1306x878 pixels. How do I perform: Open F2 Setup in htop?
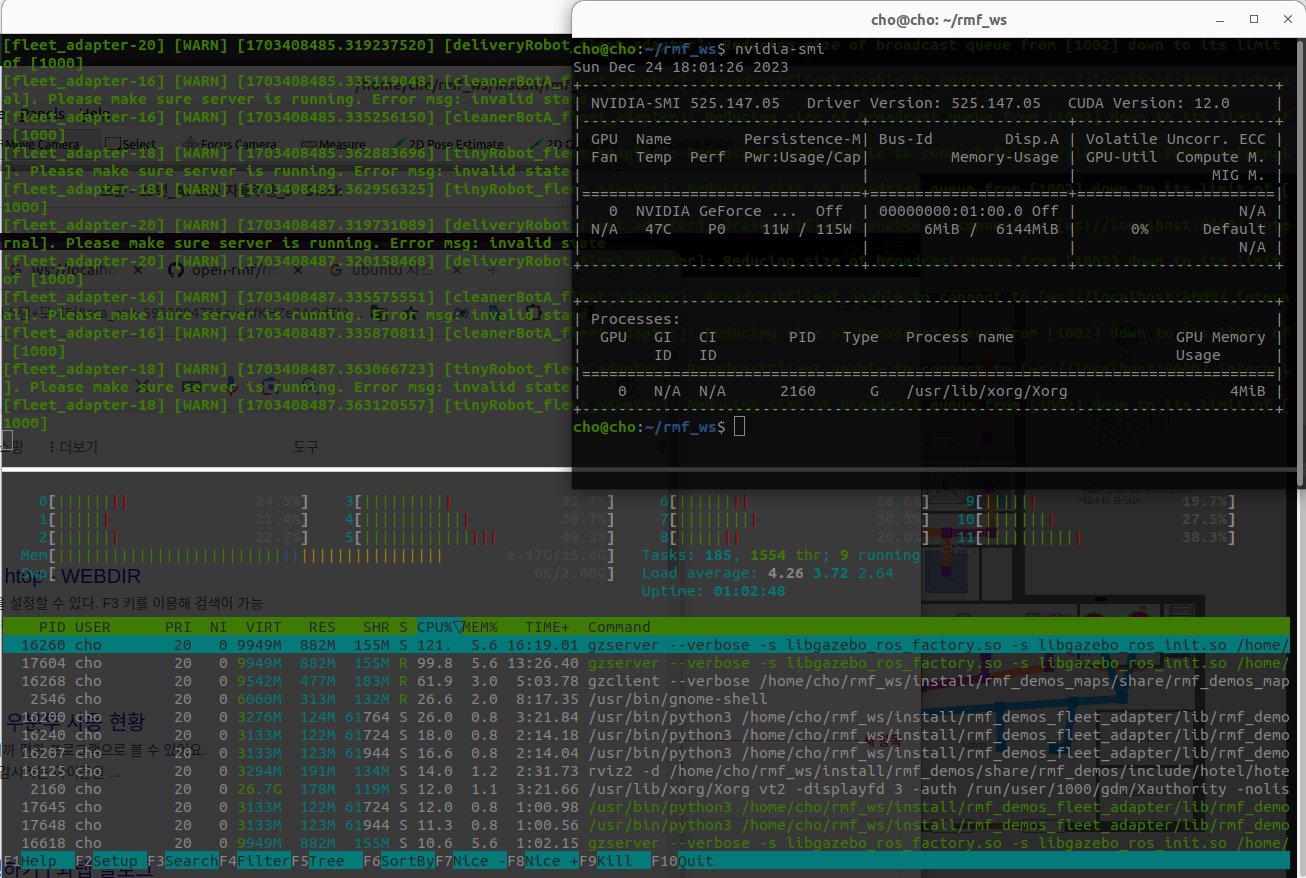(110, 861)
